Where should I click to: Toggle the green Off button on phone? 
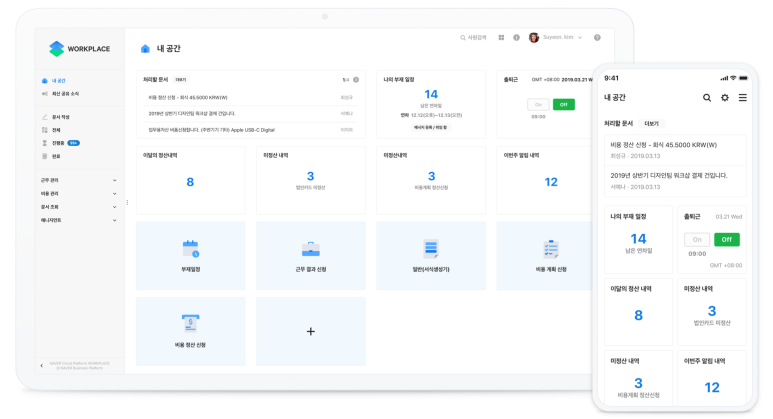click(x=727, y=240)
